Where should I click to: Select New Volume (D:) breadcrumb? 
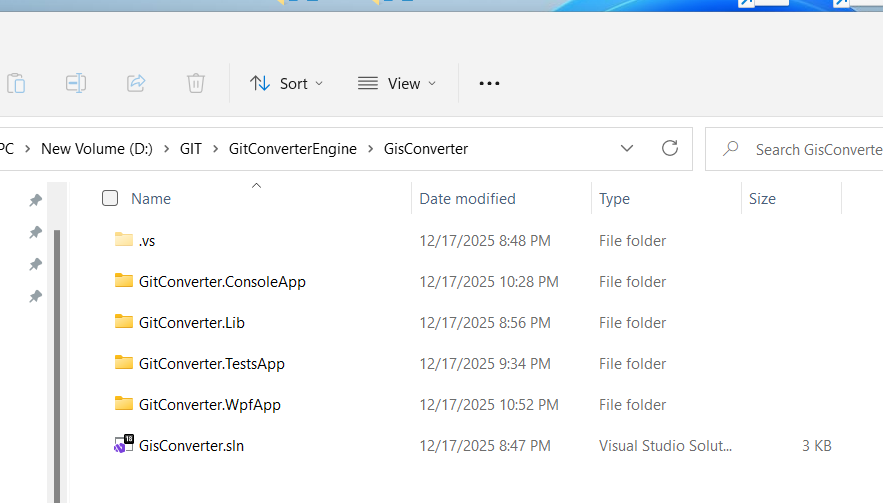97,149
